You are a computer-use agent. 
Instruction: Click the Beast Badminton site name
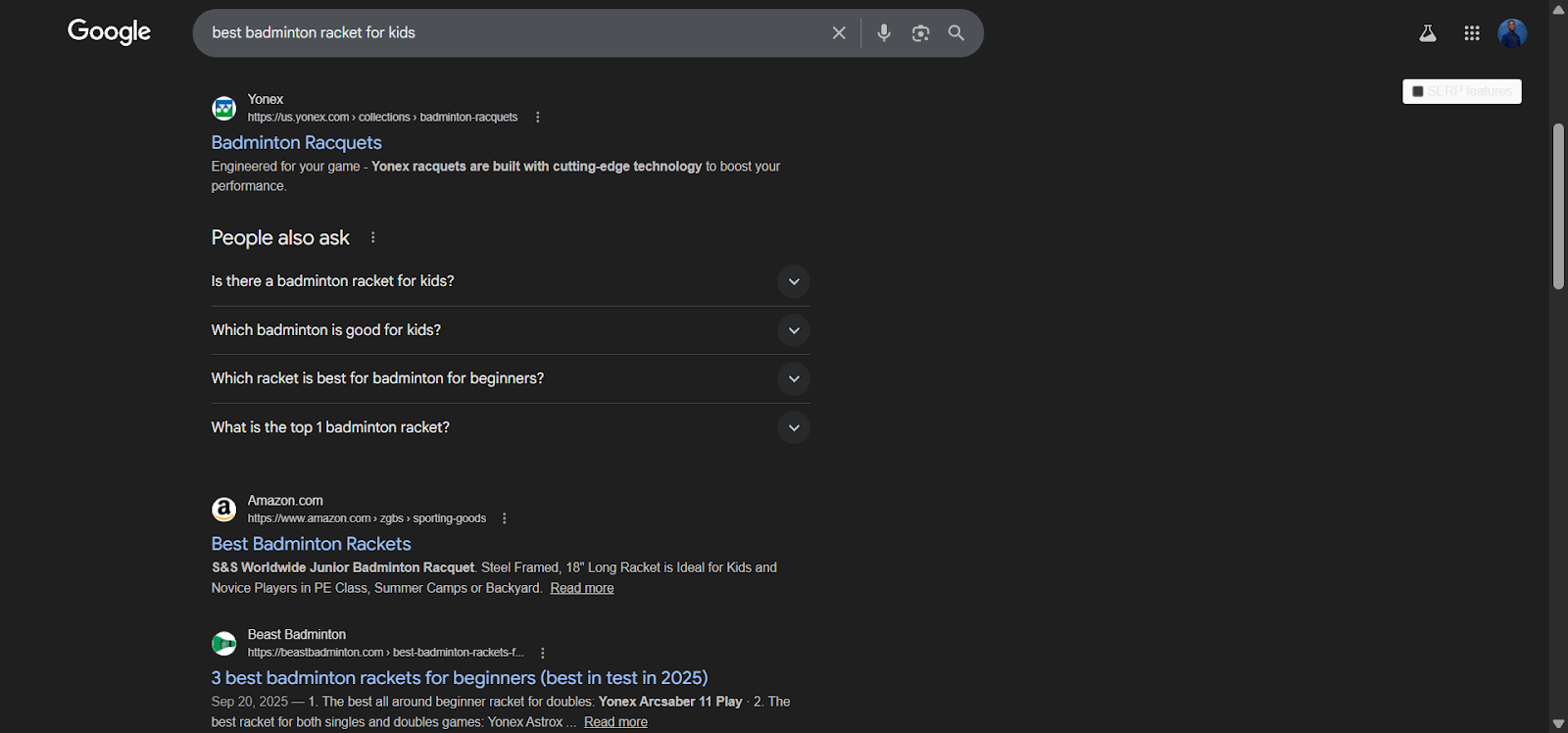coord(296,635)
